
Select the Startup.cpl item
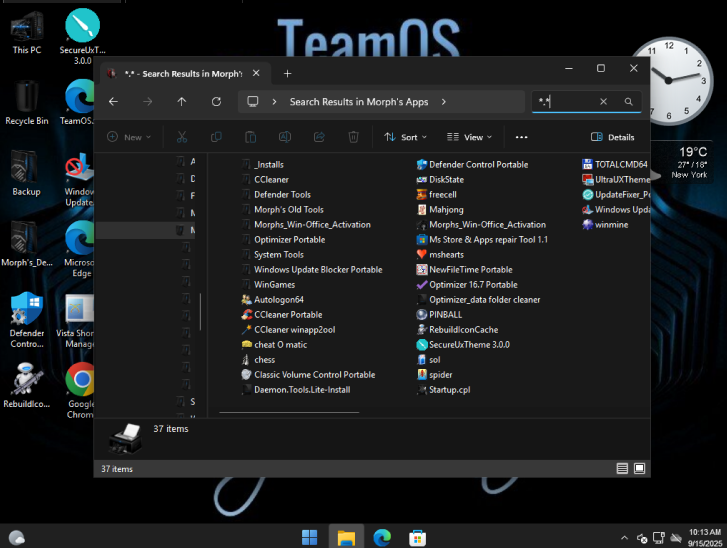coord(444,389)
